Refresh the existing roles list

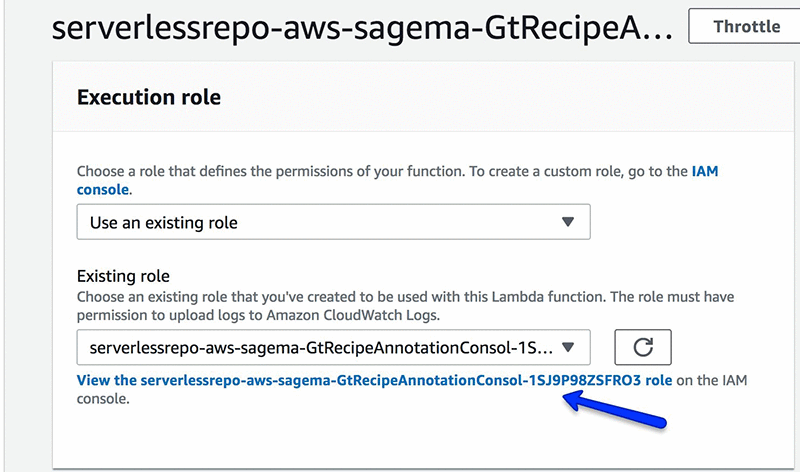pos(642,347)
